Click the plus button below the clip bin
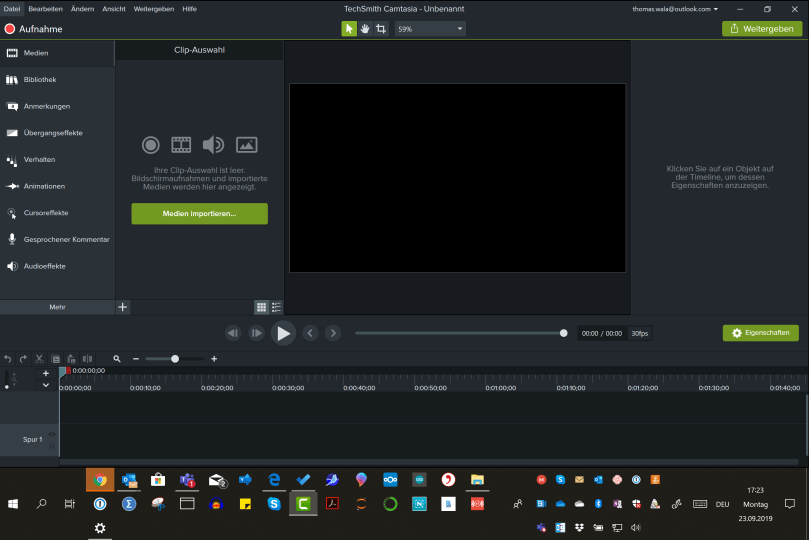The width and height of the screenshot is (809, 540). tap(122, 307)
